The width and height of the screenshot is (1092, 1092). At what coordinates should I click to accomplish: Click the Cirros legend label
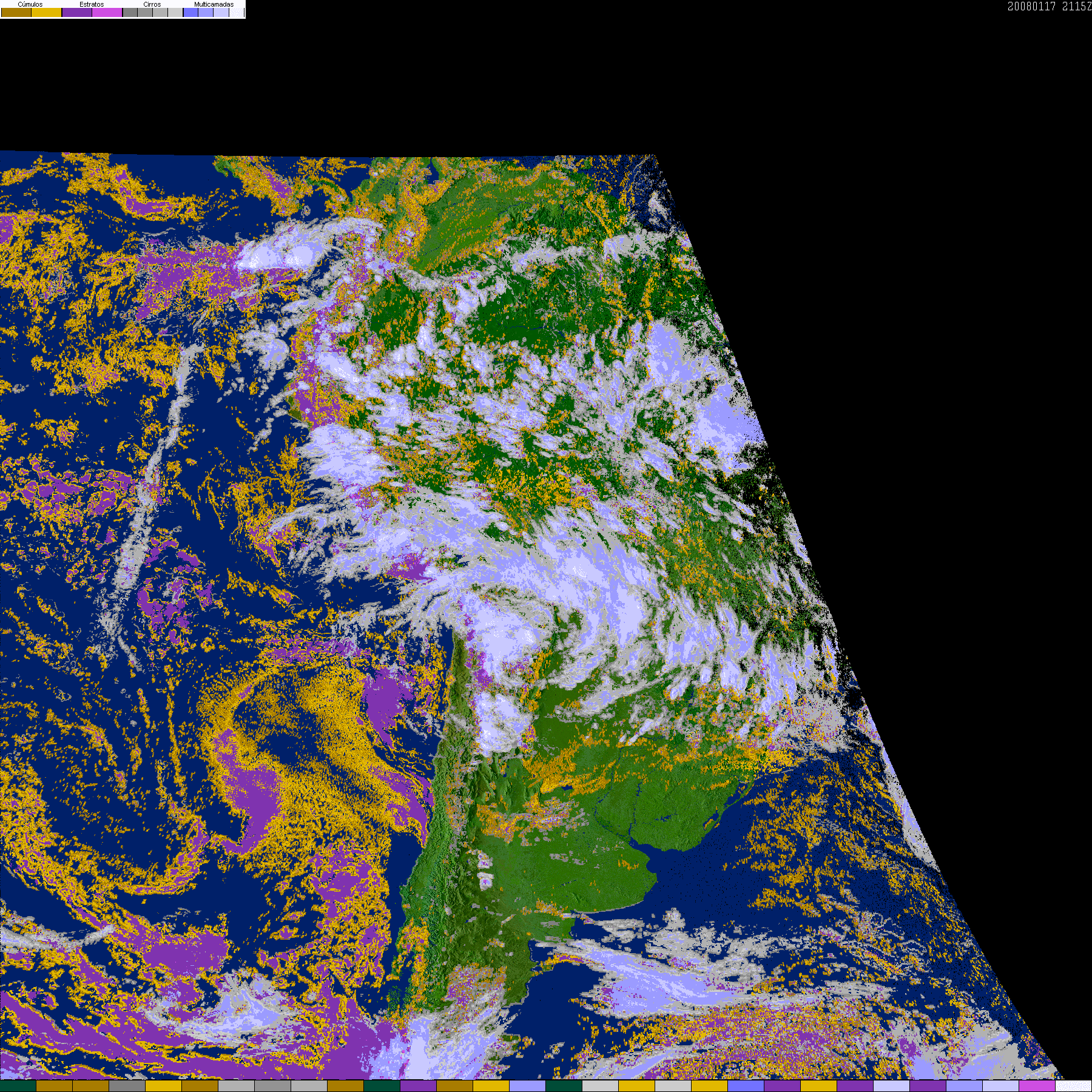[152, 4]
